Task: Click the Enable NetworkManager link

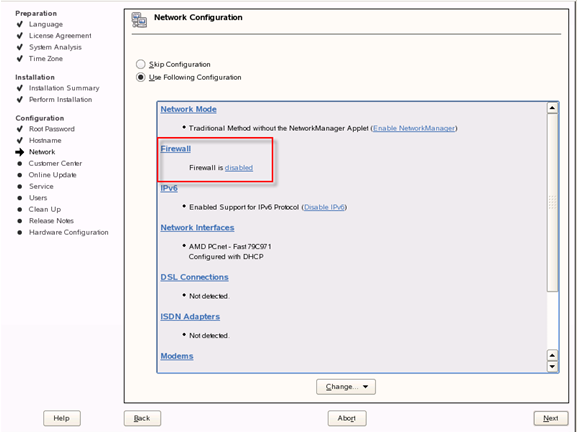Action: tap(414, 128)
